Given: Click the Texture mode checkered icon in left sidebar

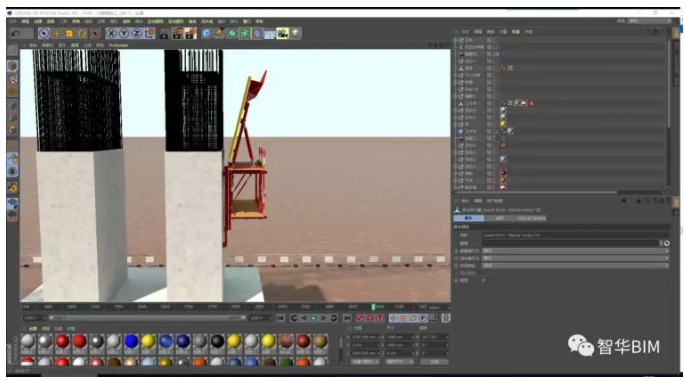Looking at the screenshot, I should tap(13, 79).
